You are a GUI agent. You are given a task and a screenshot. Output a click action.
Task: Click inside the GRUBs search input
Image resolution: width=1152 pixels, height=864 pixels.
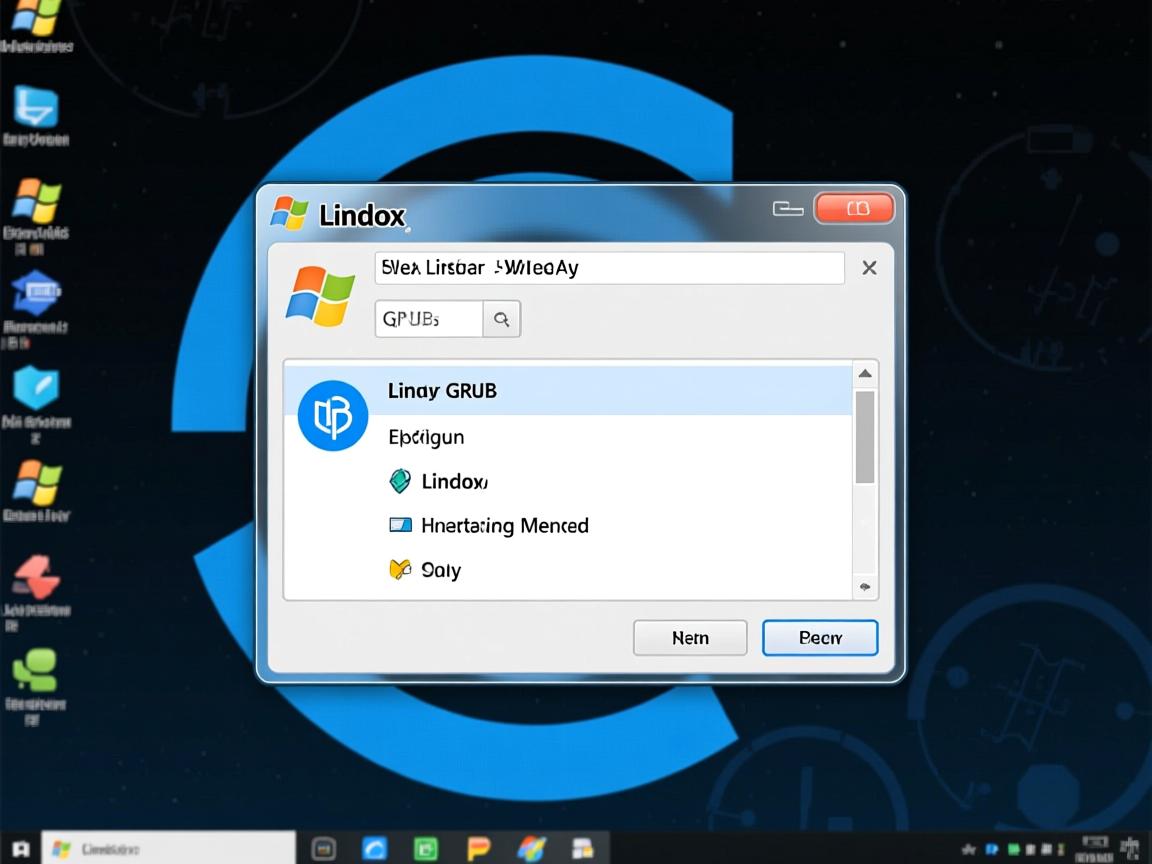click(428, 318)
